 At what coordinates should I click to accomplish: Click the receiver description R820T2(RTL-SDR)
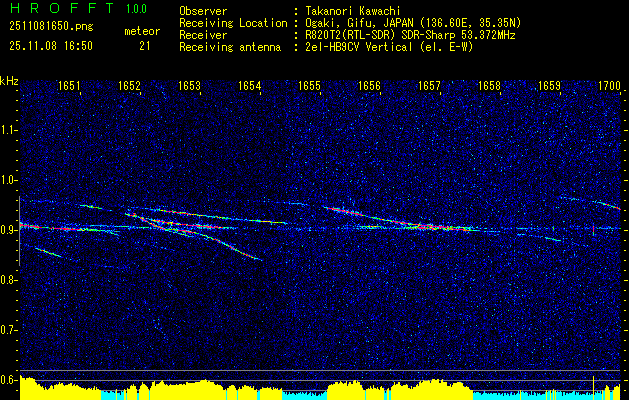[x=353, y=35]
